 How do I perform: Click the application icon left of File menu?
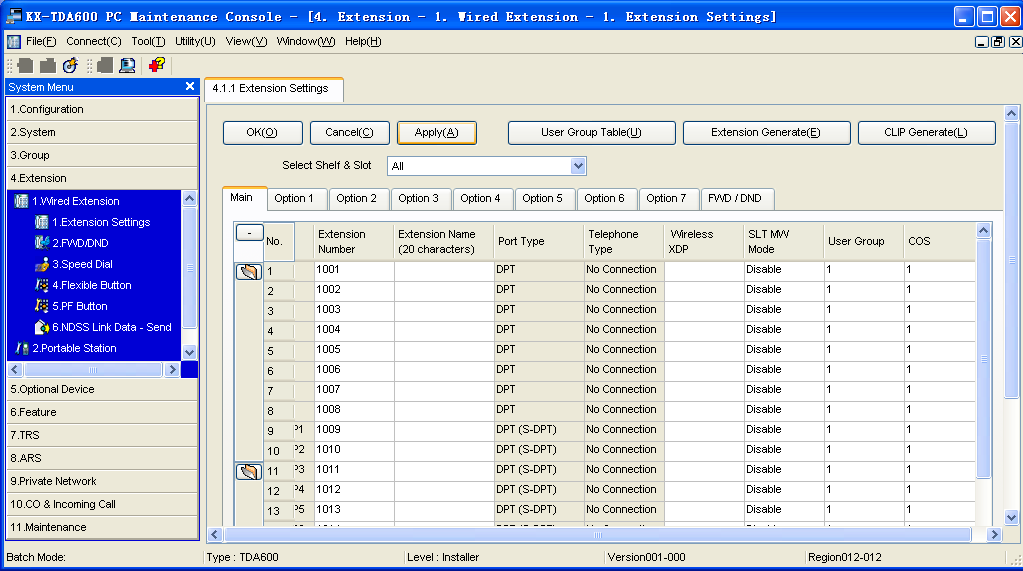tap(14, 42)
